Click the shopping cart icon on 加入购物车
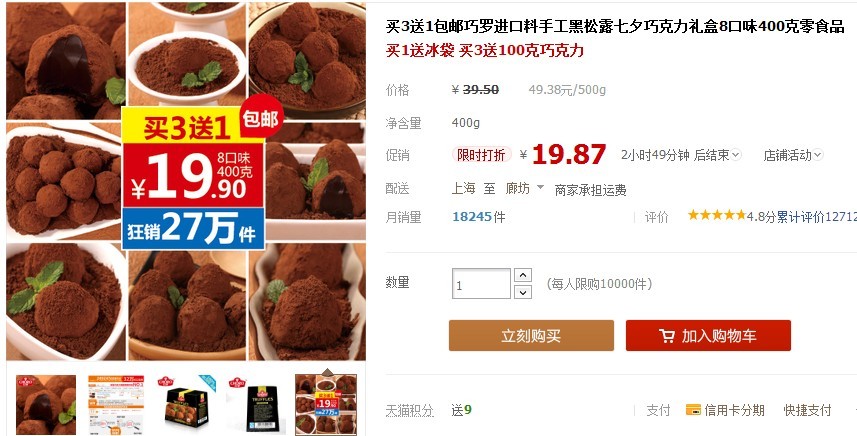The width and height of the screenshot is (857, 436). pos(666,335)
